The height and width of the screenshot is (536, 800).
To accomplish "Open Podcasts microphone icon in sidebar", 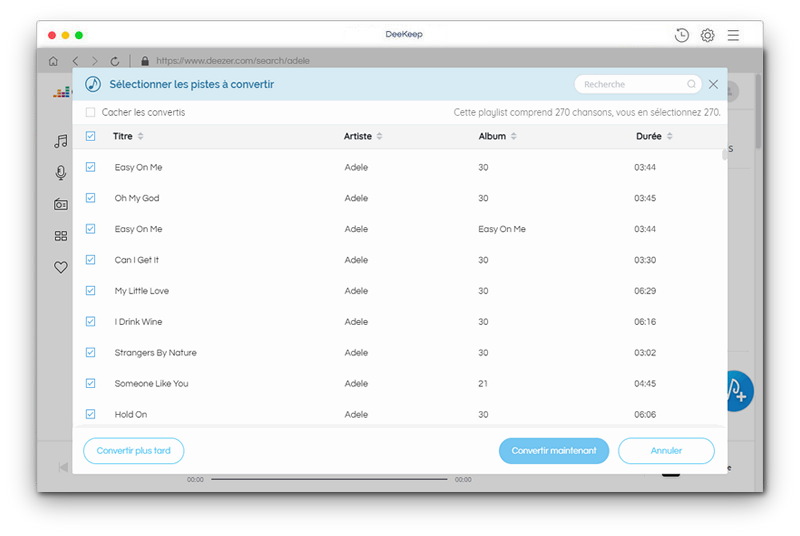I will tap(61, 173).
